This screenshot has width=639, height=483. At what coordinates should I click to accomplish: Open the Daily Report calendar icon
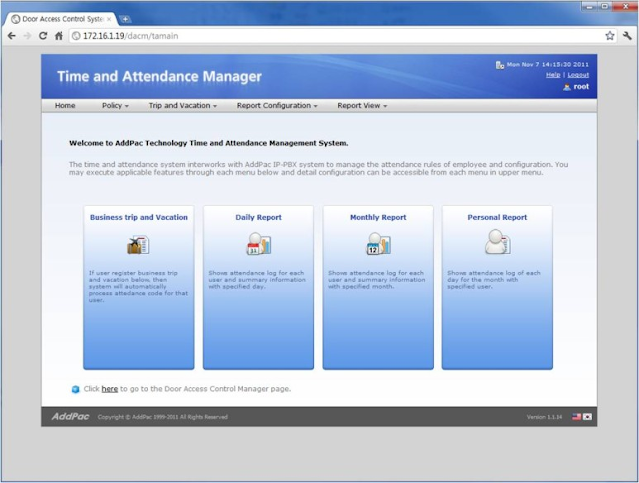[x=258, y=244]
